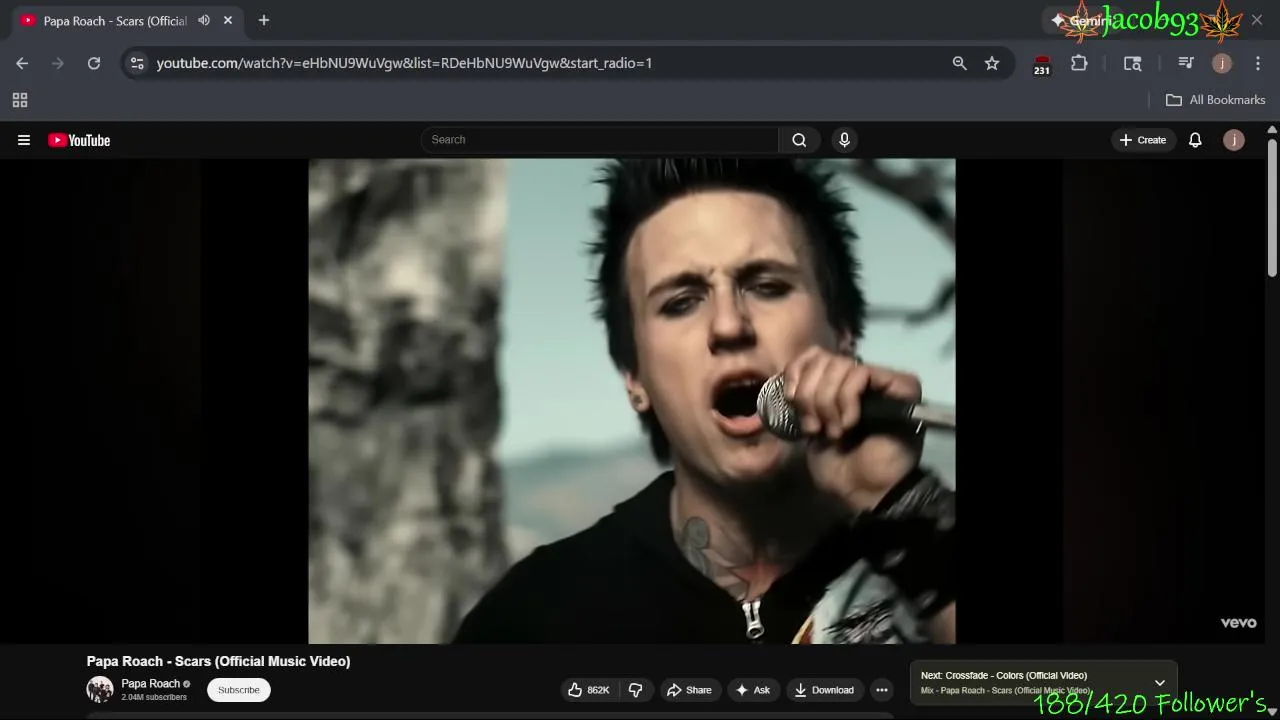Open the Chrome profile avatar

click(x=1221, y=63)
